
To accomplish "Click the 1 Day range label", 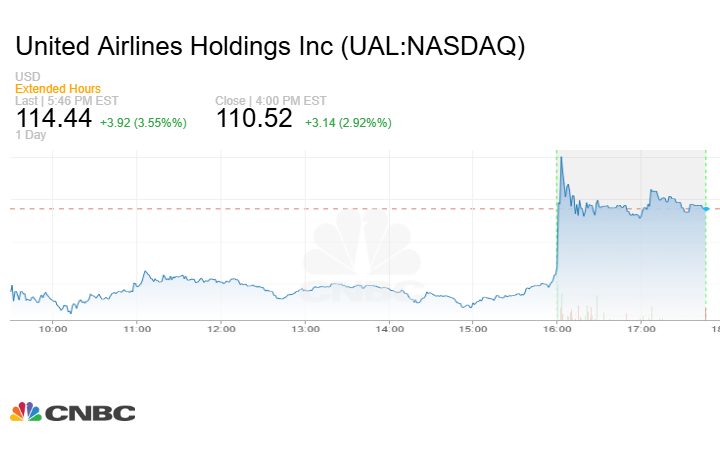I will [29, 135].
